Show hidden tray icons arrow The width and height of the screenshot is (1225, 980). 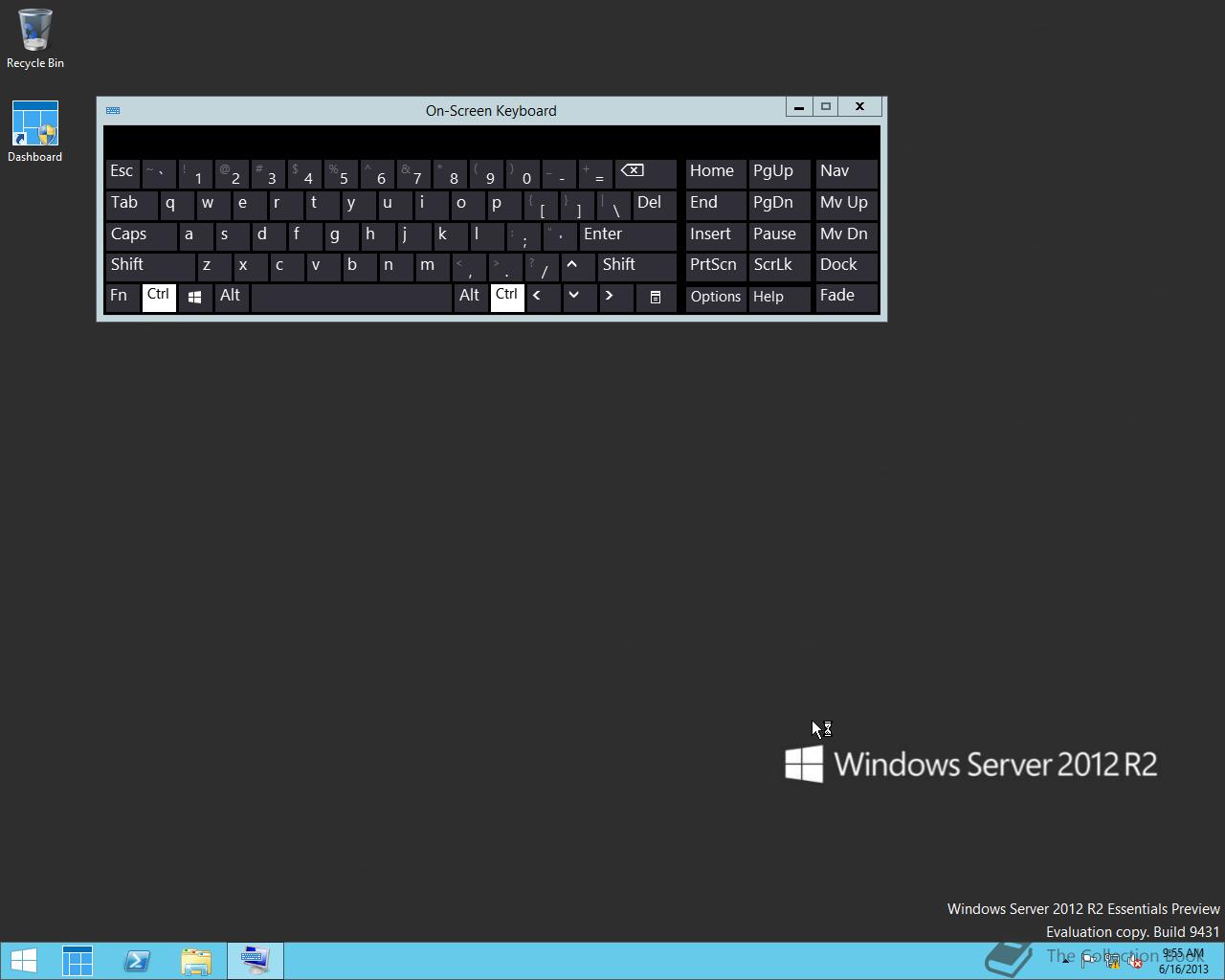(x=1065, y=962)
